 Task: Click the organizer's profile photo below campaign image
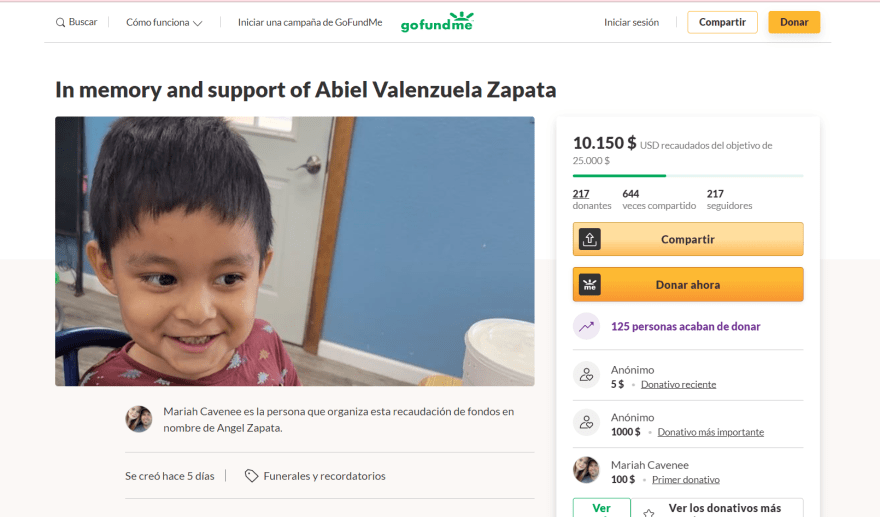[x=139, y=419]
